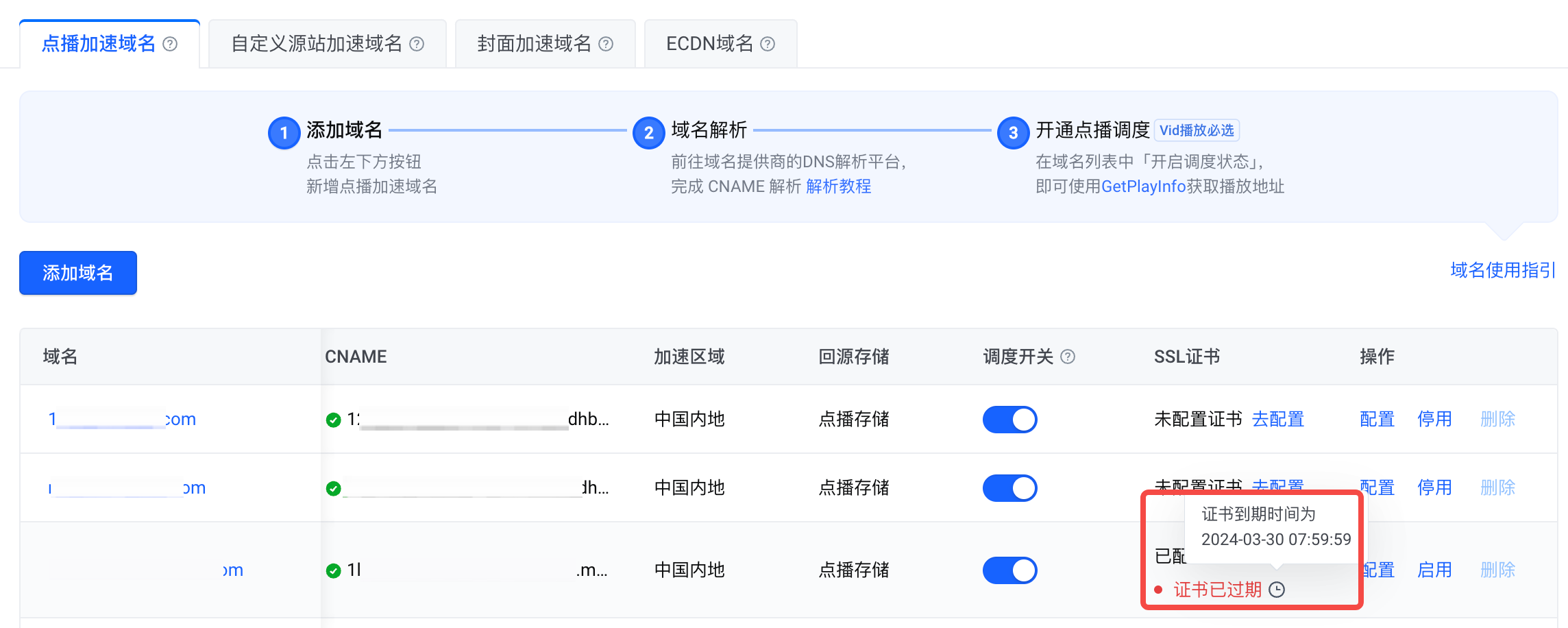Click step 2 circle 域名解析
This screenshot has height=628, width=1568.
tap(648, 133)
